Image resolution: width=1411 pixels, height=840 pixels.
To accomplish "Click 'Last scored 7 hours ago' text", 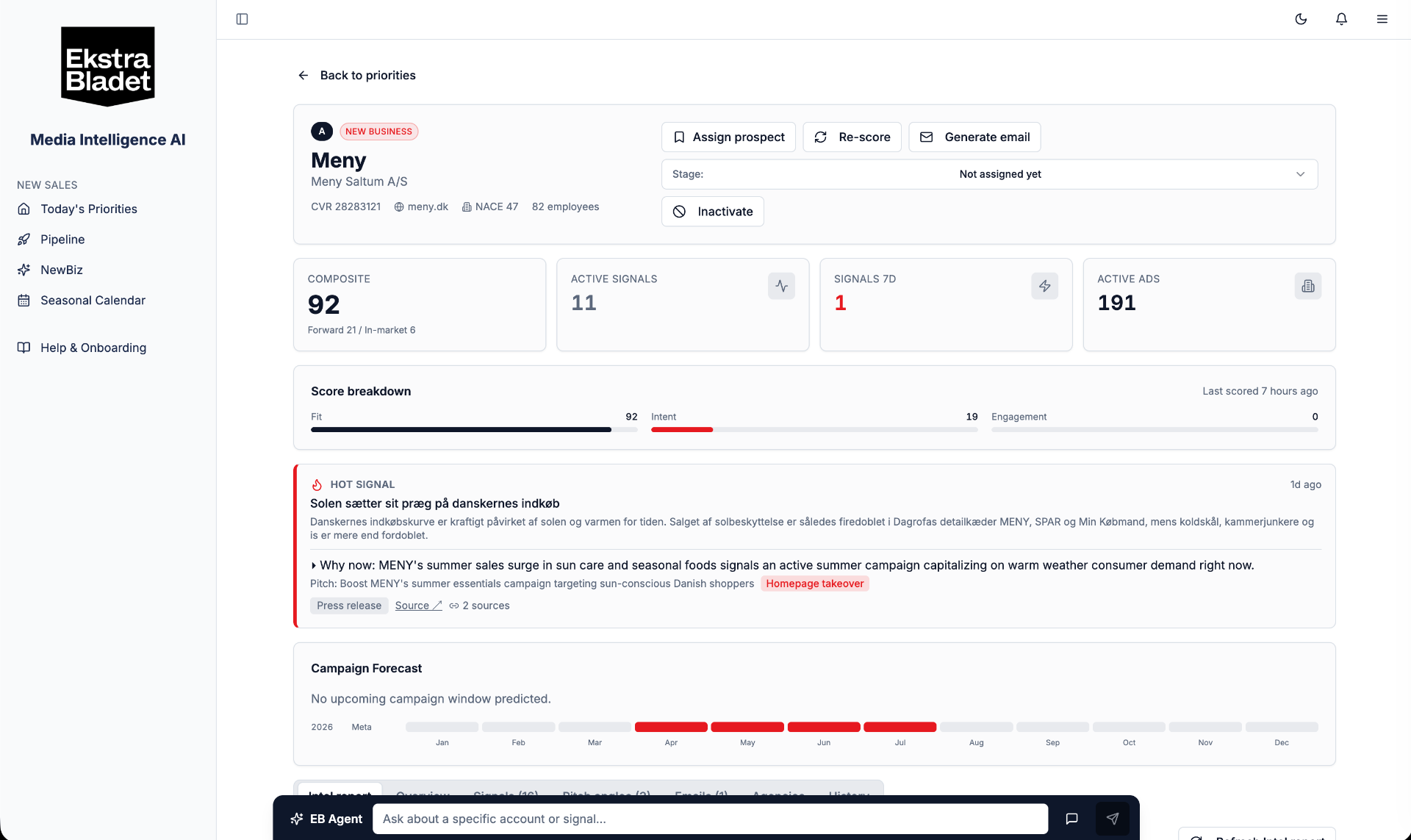I will 1260,392.
